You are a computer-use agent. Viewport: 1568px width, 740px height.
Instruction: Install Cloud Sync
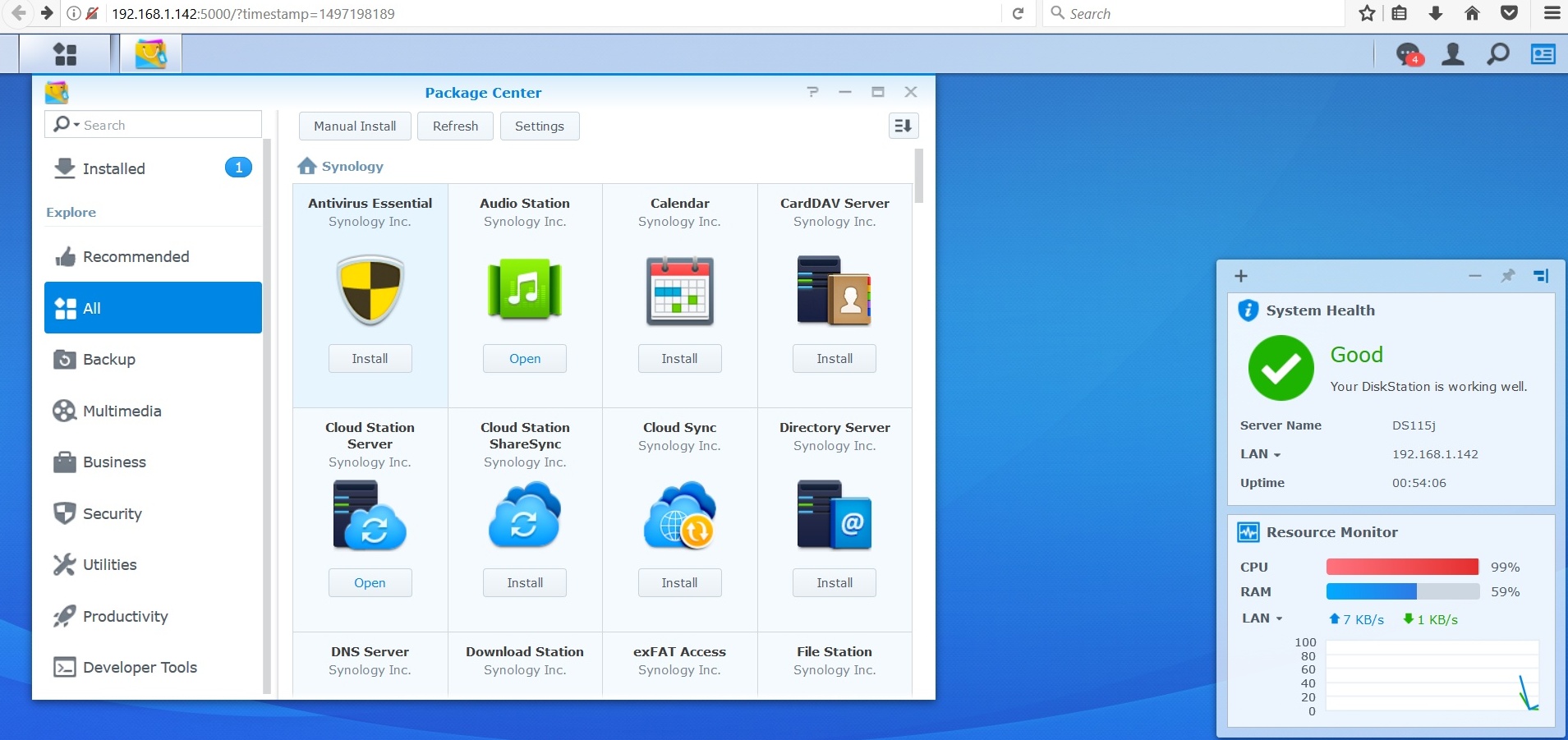click(x=680, y=583)
